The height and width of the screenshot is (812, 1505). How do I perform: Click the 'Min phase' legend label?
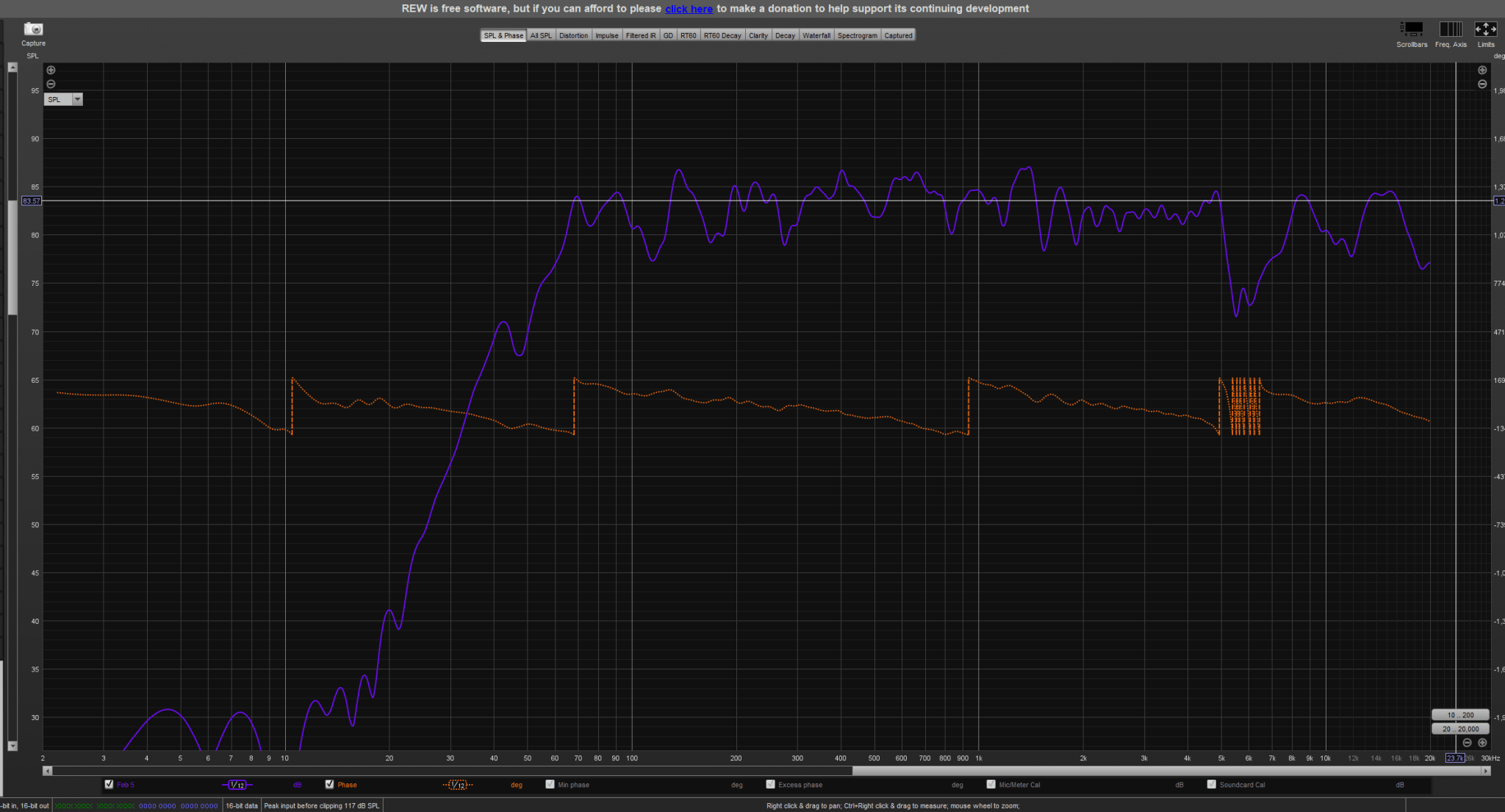pos(573,785)
